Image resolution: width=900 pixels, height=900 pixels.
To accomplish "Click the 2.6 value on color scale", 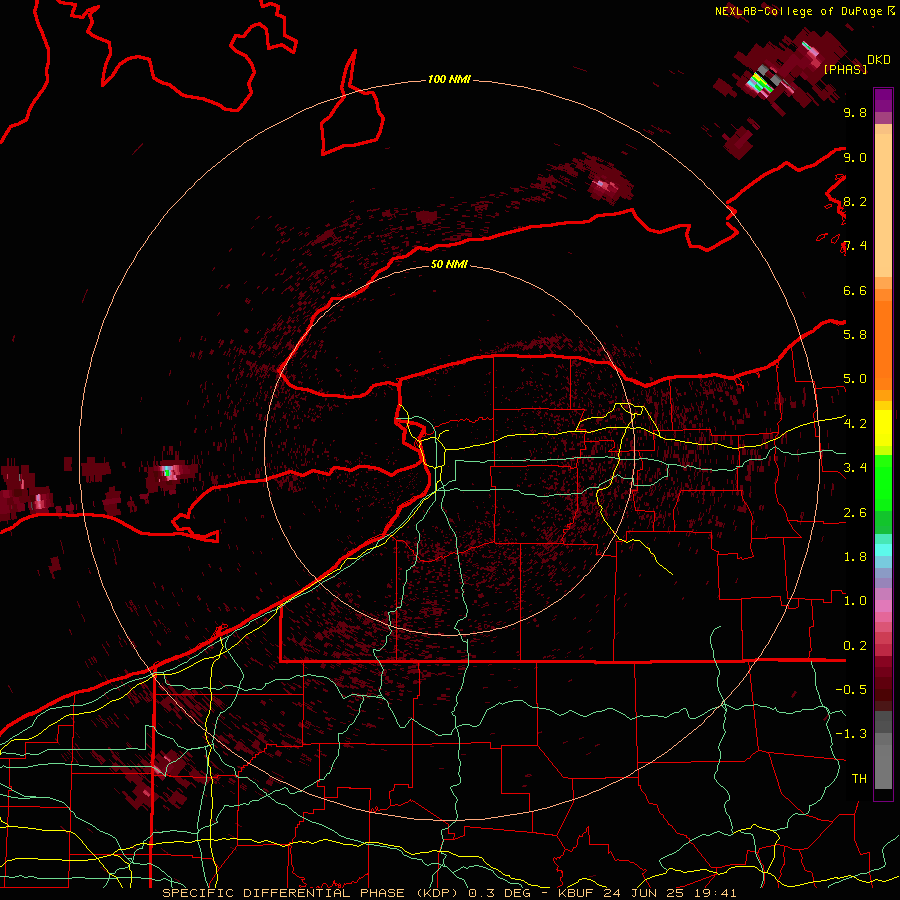I will [855, 513].
